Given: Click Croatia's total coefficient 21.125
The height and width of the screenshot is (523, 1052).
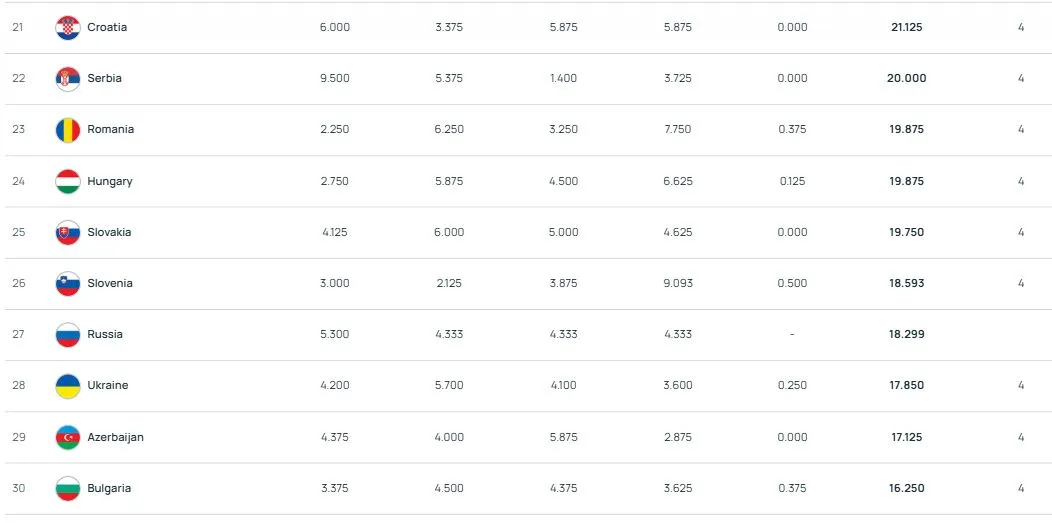Looking at the screenshot, I should [x=906, y=28].
